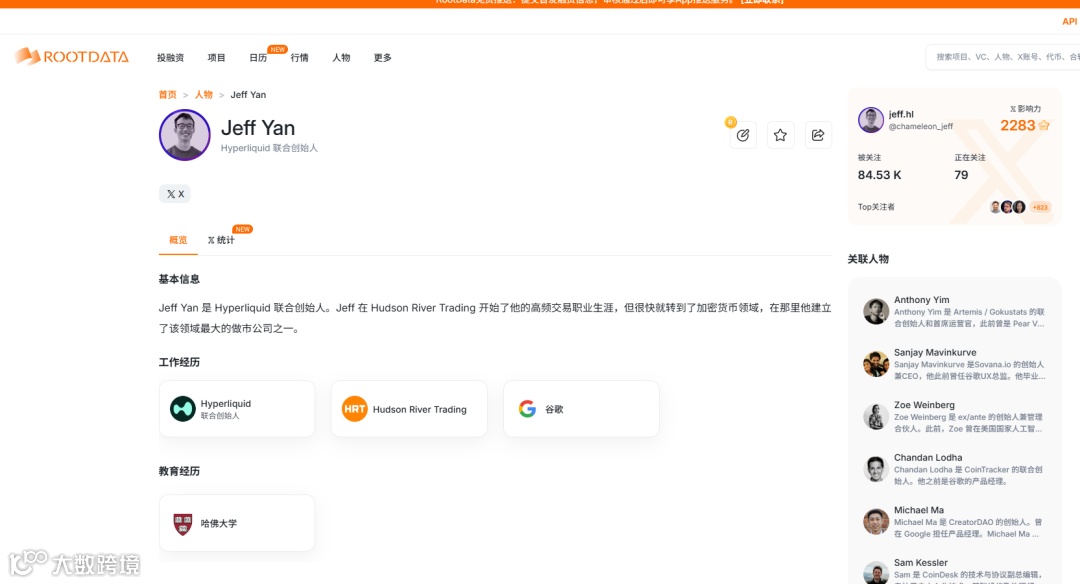Click the 教育经历 heading
The width and height of the screenshot is (1080, 584).
tap(179, 471)
